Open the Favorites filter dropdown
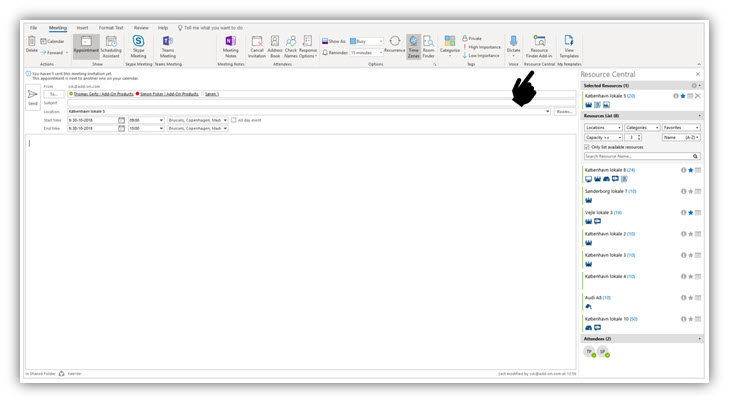Screen dimensions: 729x403 [681, 127]
